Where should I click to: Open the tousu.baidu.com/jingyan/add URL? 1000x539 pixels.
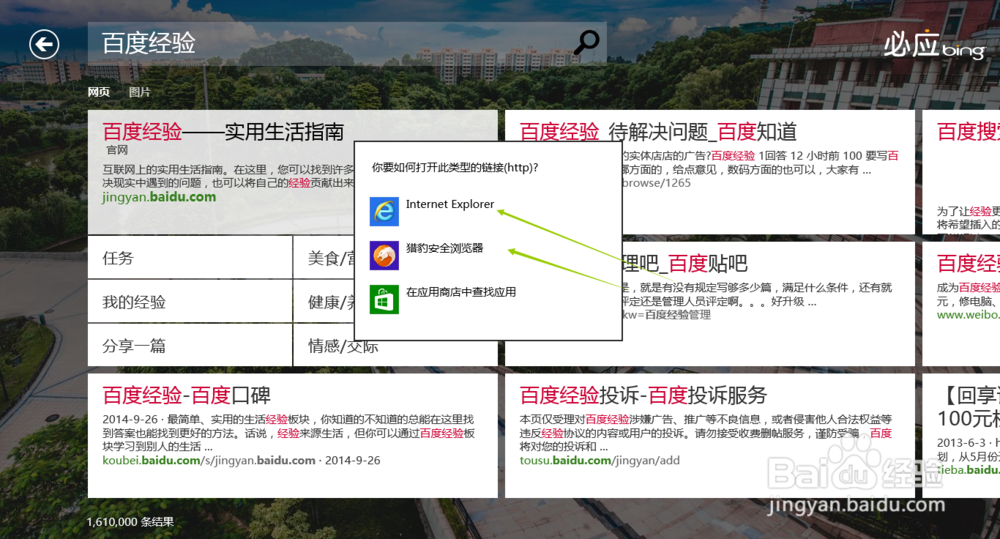pyautogui.click(x=599, y=461)
